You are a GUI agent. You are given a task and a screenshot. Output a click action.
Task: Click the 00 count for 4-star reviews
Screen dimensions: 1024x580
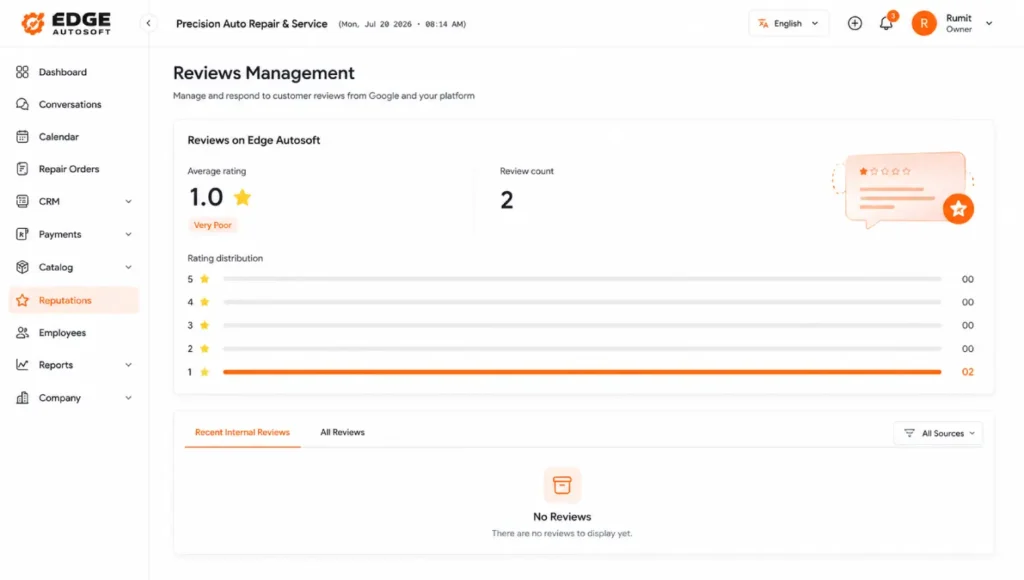968,302
